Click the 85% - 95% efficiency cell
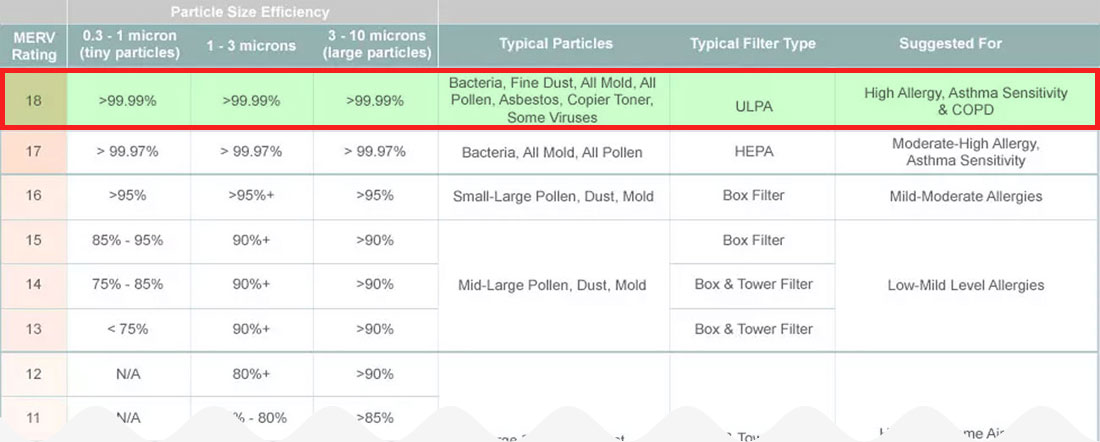This screenshot has height=442, width=1100. [128, 241]
